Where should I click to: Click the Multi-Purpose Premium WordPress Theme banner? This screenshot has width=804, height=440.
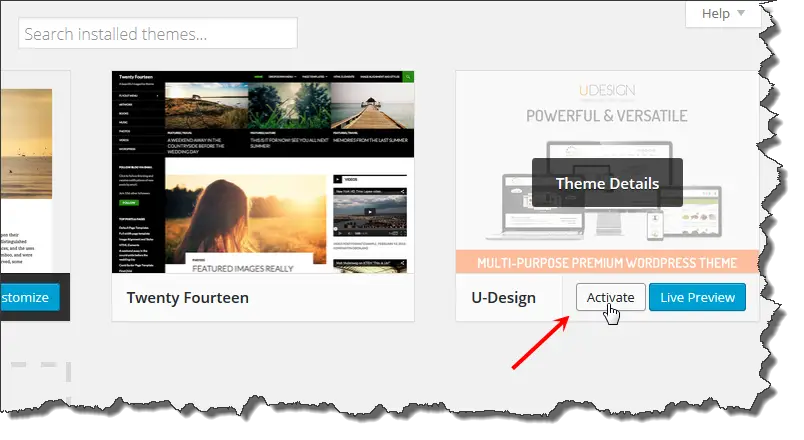coord(607,263)
